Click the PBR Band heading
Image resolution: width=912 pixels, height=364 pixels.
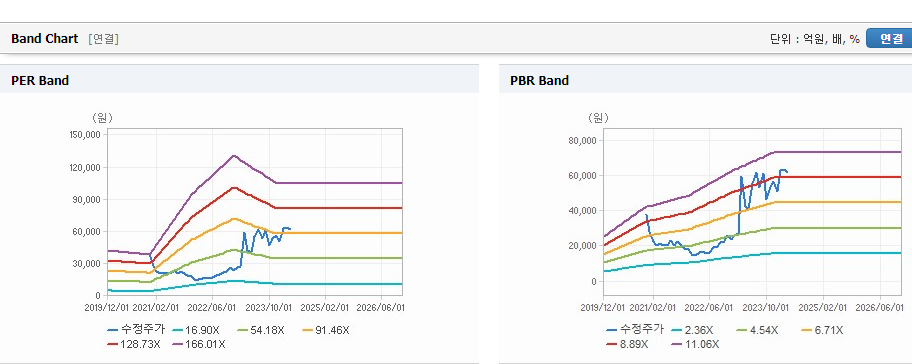[539, 81]
